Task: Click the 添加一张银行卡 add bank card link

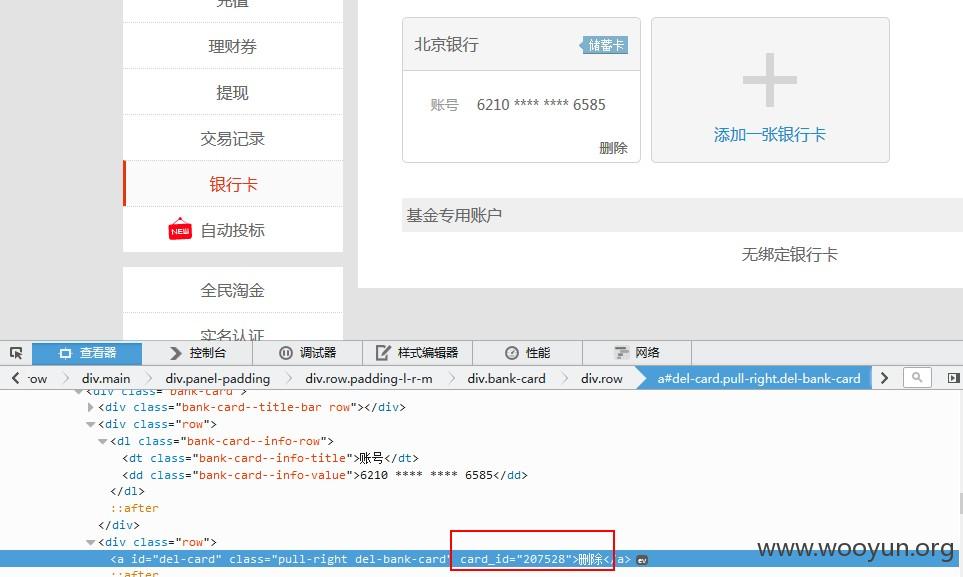Action: [x=770, y=135]
